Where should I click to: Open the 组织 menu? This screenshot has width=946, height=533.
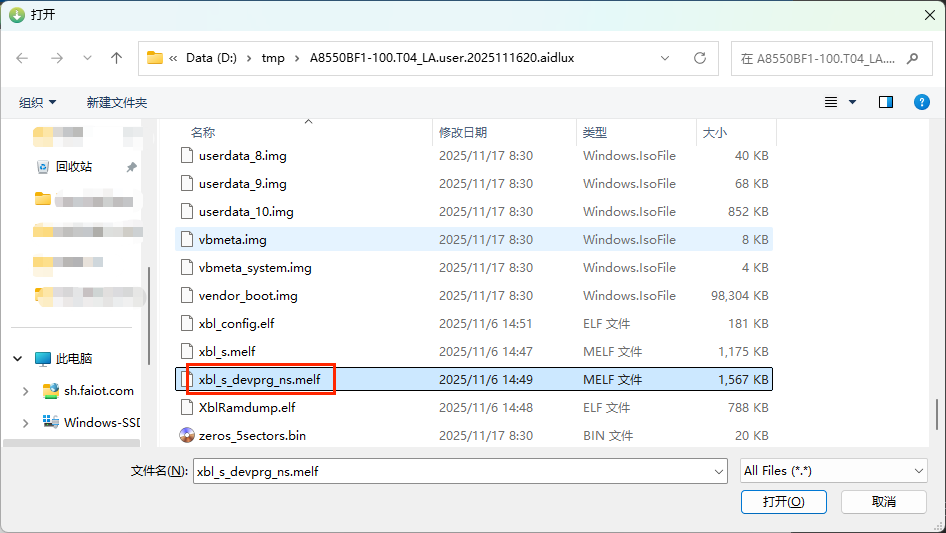[x=37, y=102]
